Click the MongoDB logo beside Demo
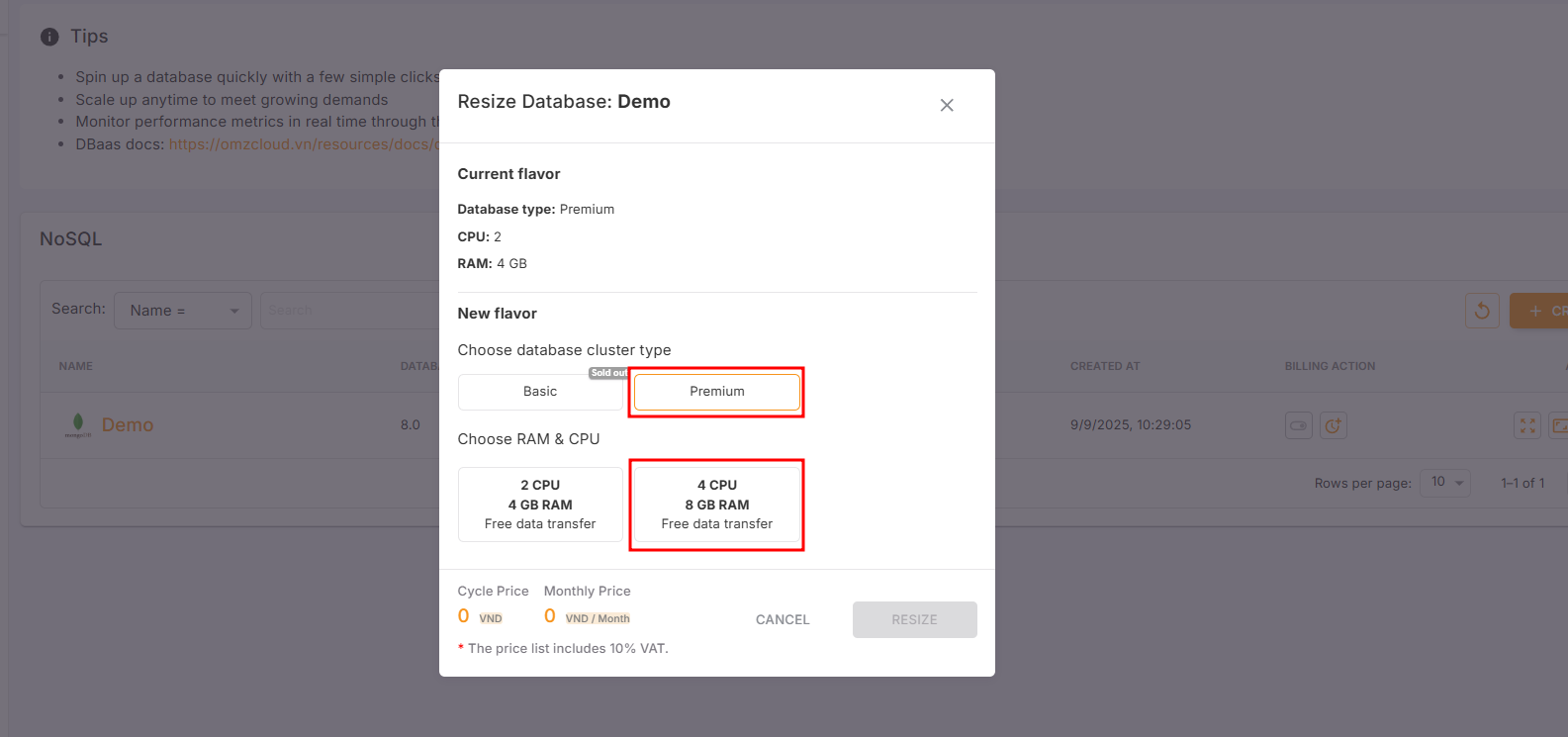 (78, 425)
